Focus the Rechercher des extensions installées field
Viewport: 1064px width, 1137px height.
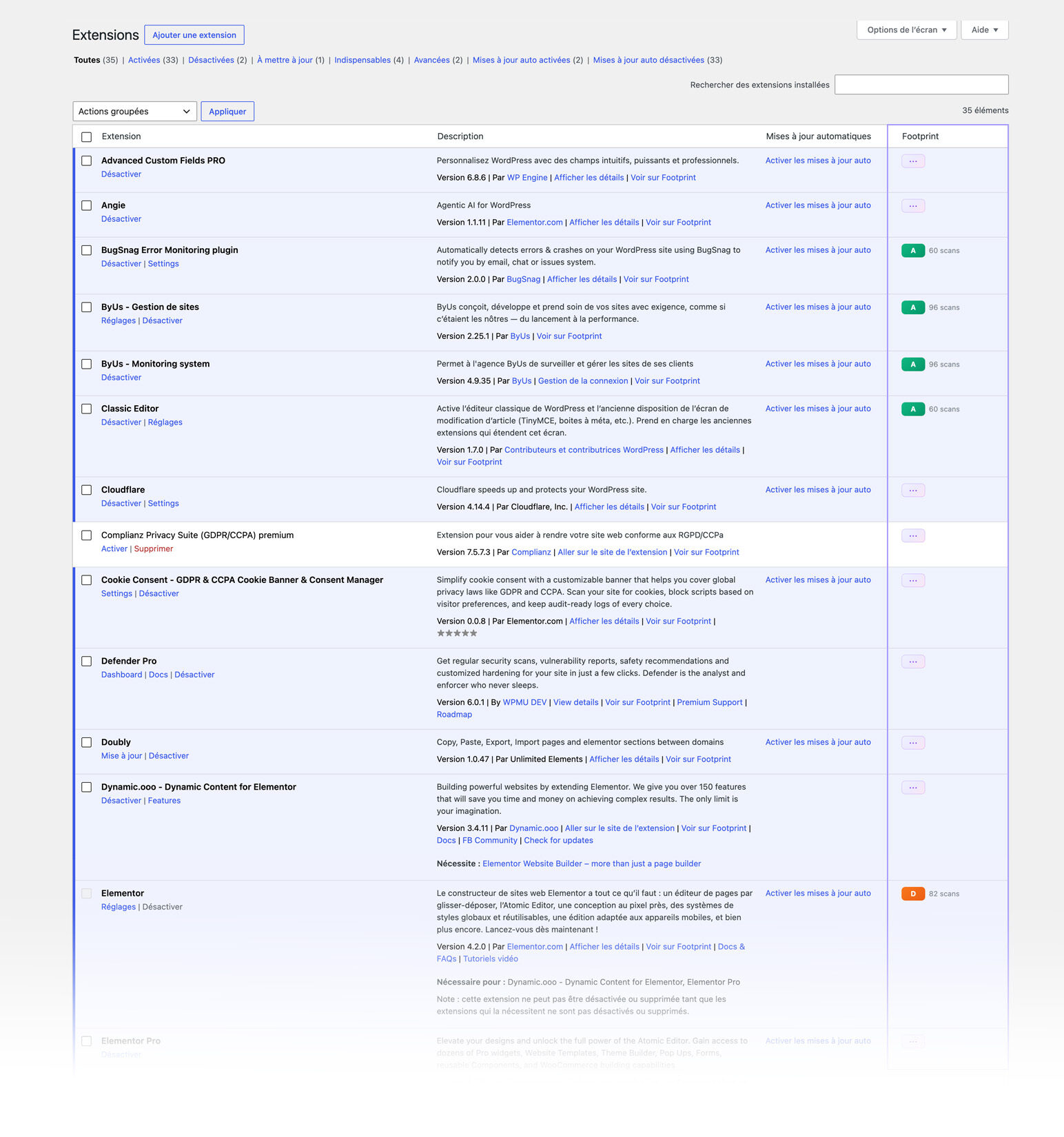point(921,85)
